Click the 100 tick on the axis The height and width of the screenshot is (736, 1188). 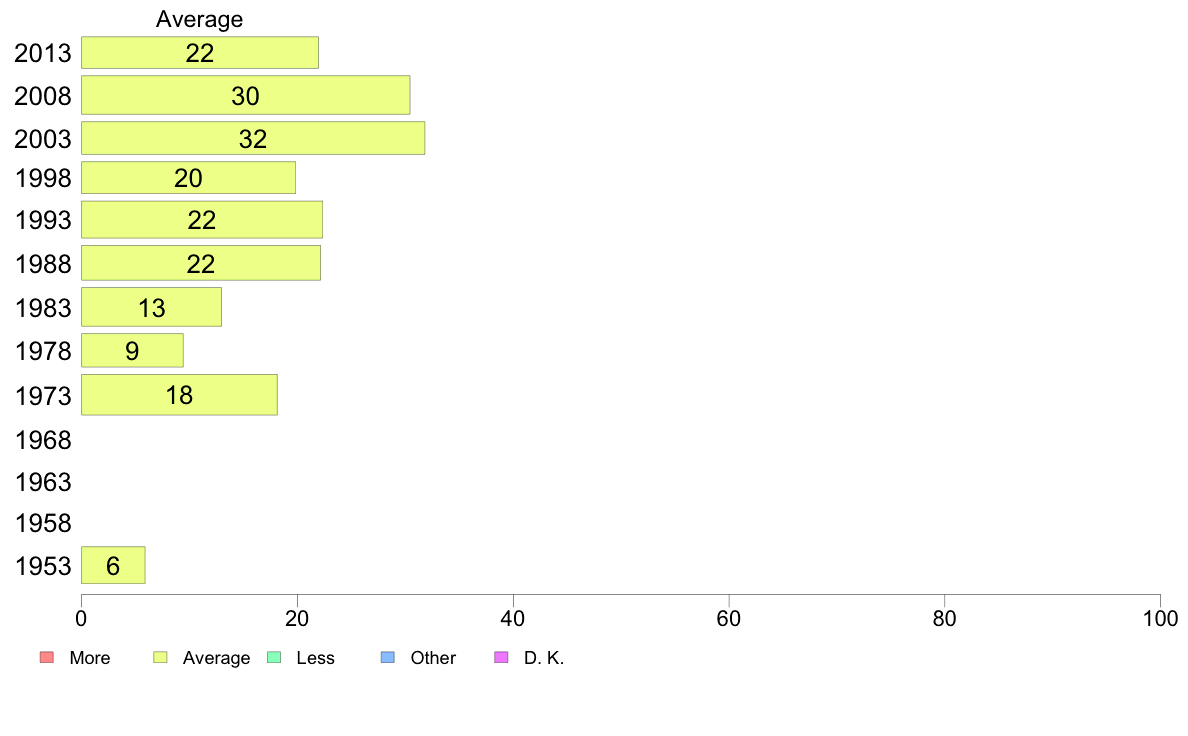tap(1160, 619)
